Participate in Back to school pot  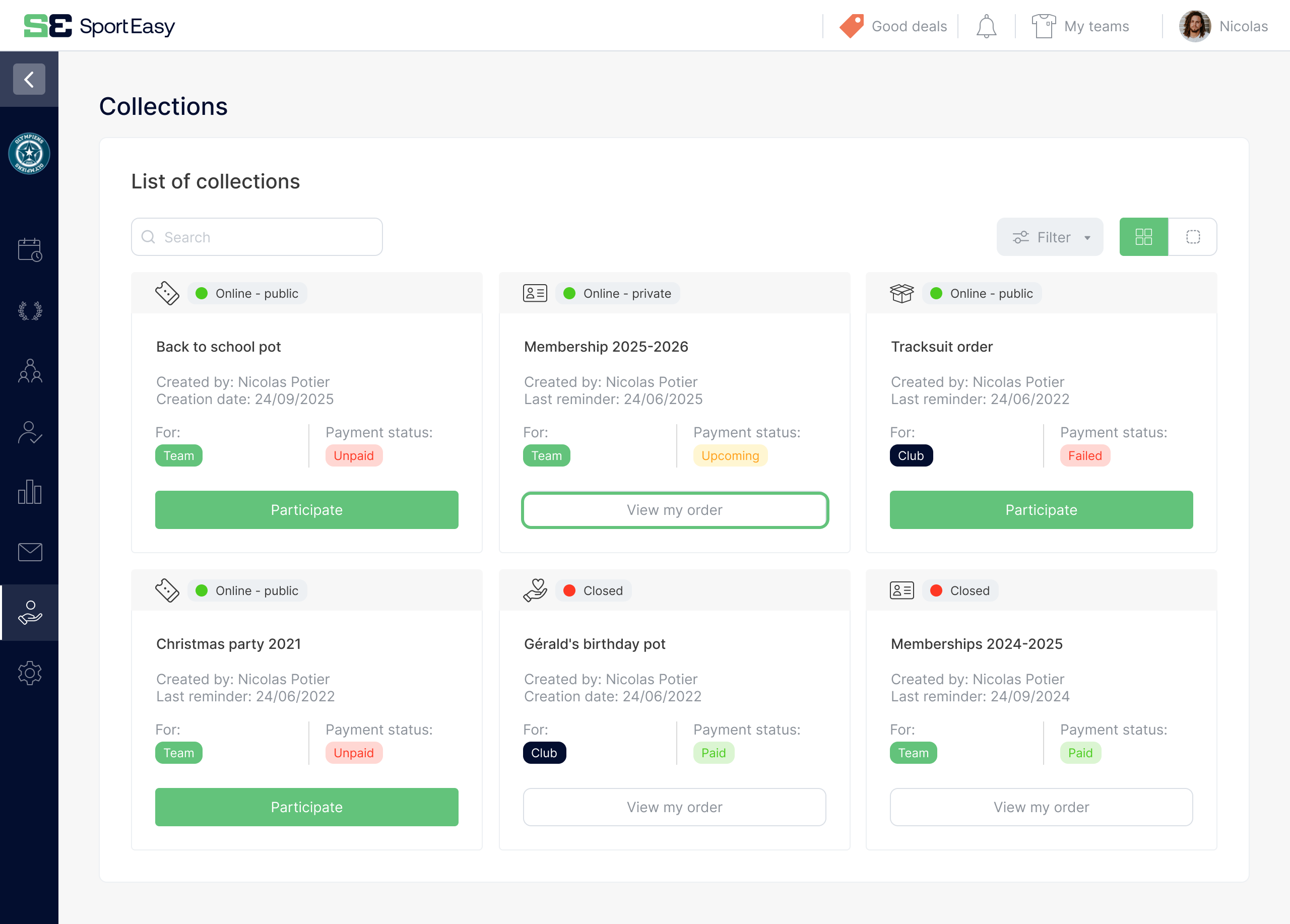(x=306, y=510)
